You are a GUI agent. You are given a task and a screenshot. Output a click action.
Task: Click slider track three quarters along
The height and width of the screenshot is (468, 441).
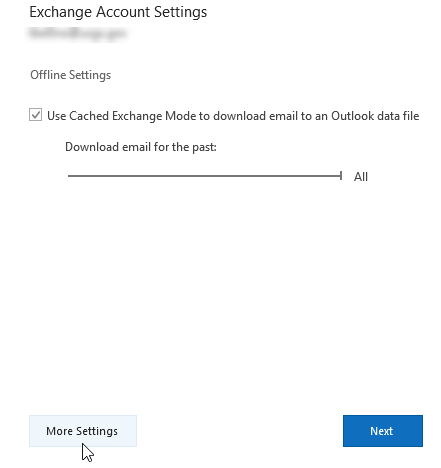(x=273, y=176)
